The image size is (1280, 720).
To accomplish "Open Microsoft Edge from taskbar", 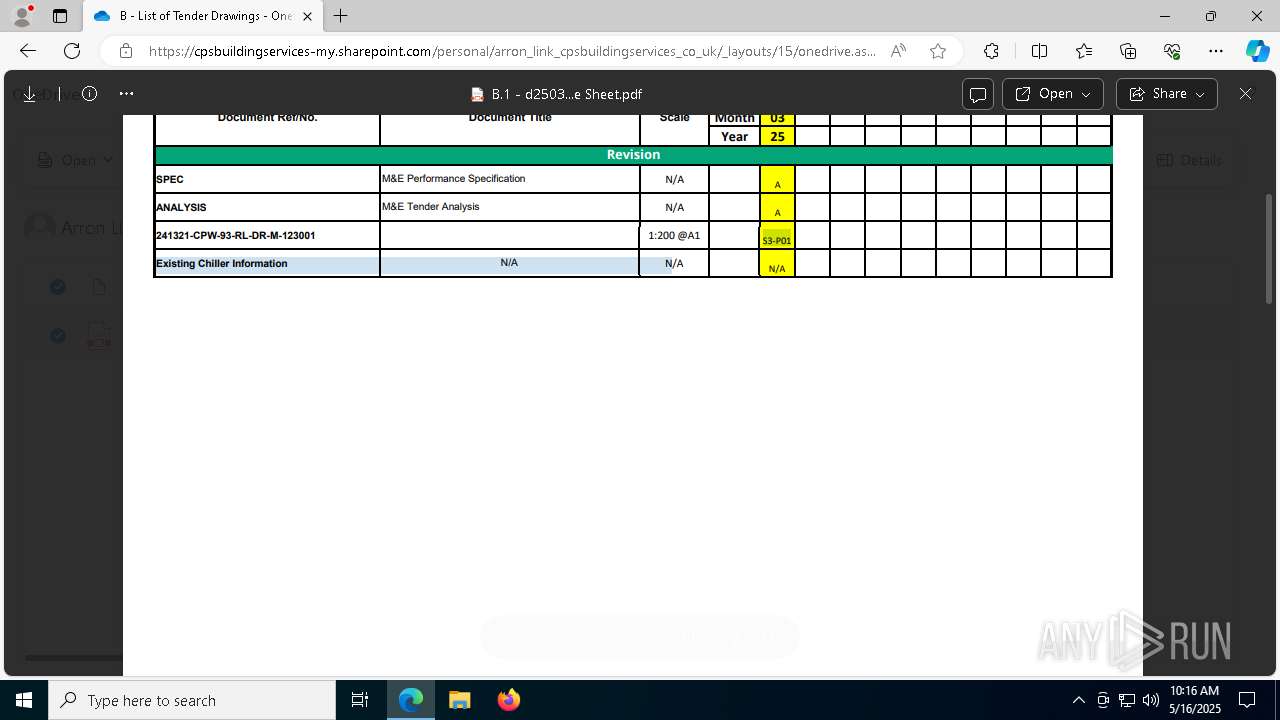I will (411, 700).
